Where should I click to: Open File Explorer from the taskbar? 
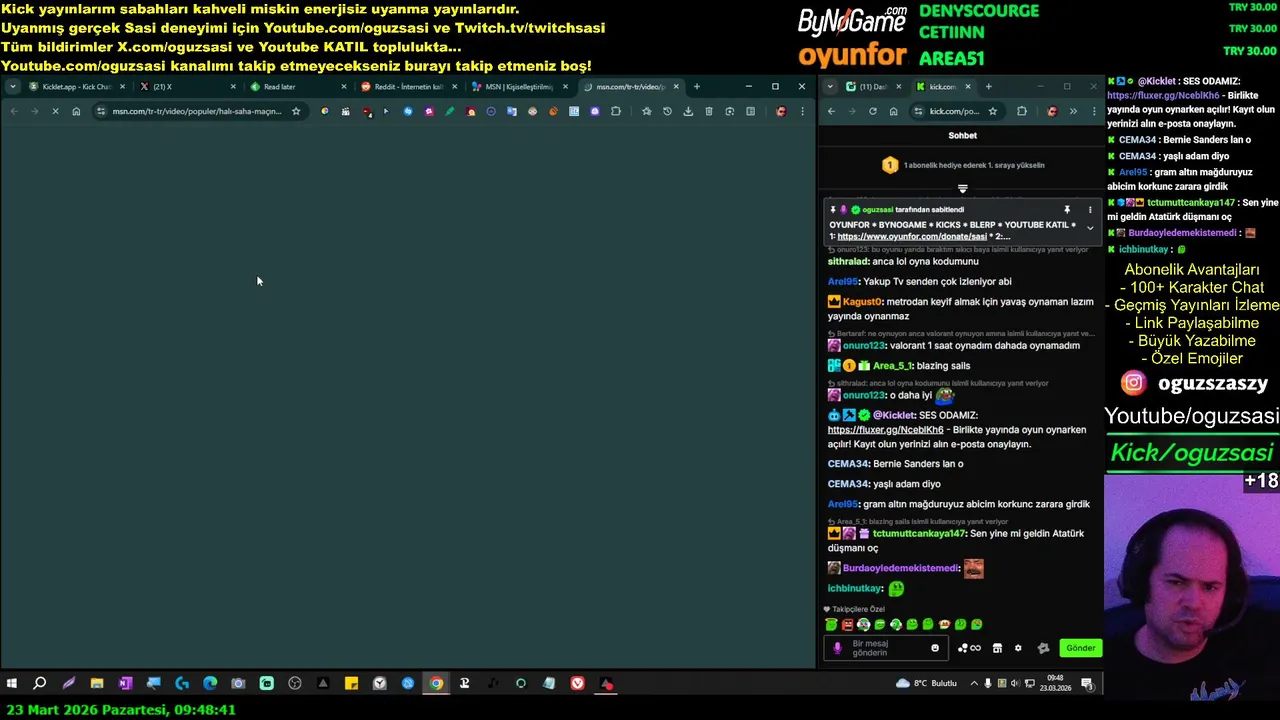click(x=97, y=684)
